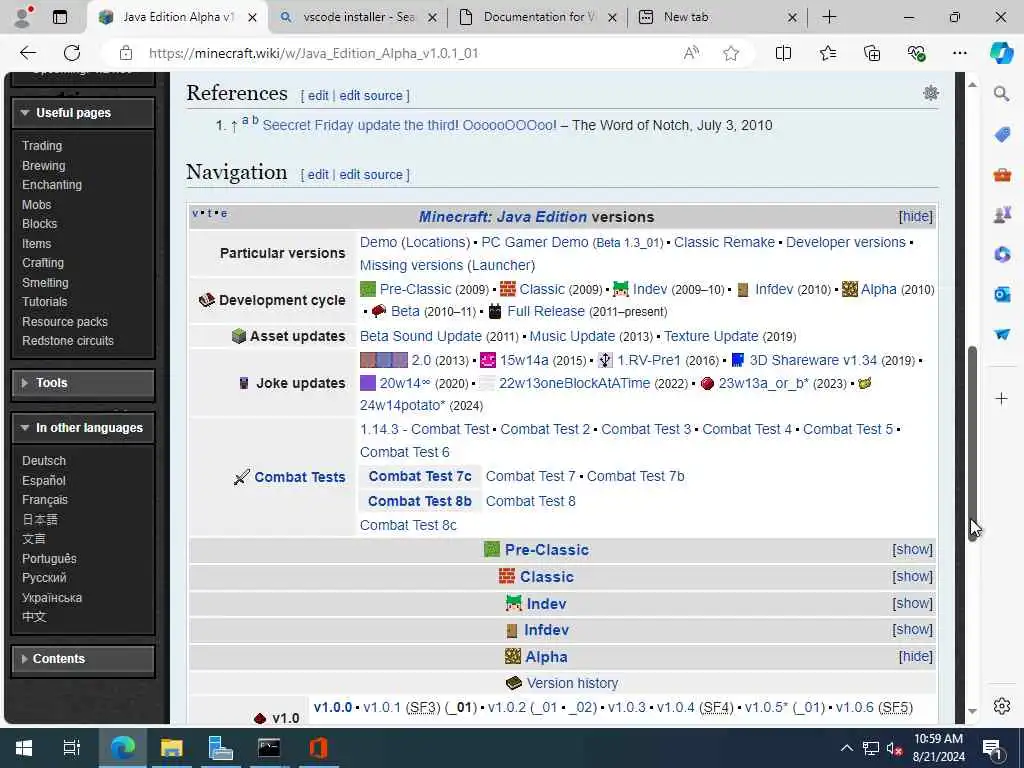Click the Edge profile avatar icon
Viewport: 1024px width, 768px height.
click(24, 17)
